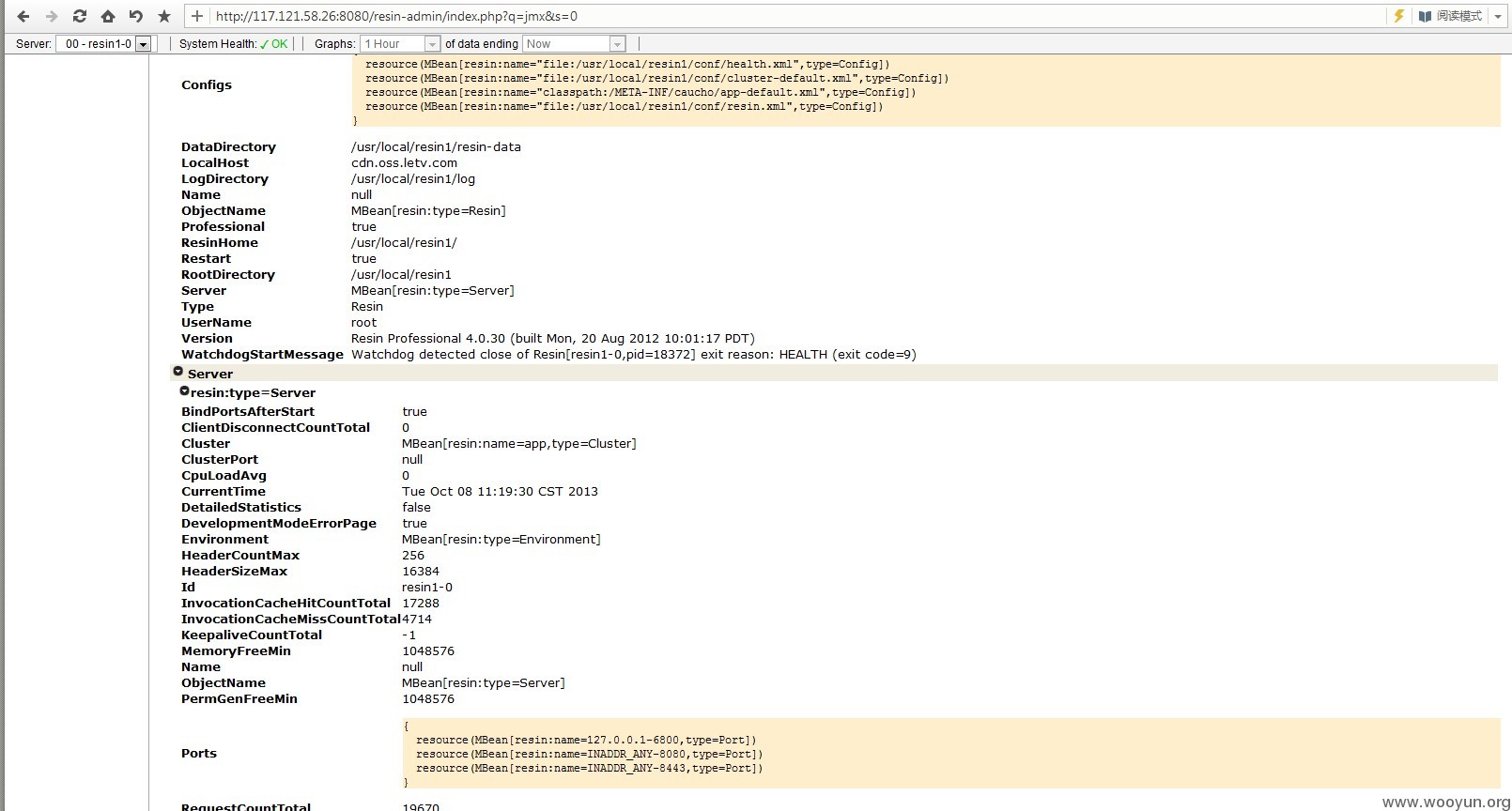Click the Watchdog detected close message text
This screenshot has height=811, width=1512.
634,354
